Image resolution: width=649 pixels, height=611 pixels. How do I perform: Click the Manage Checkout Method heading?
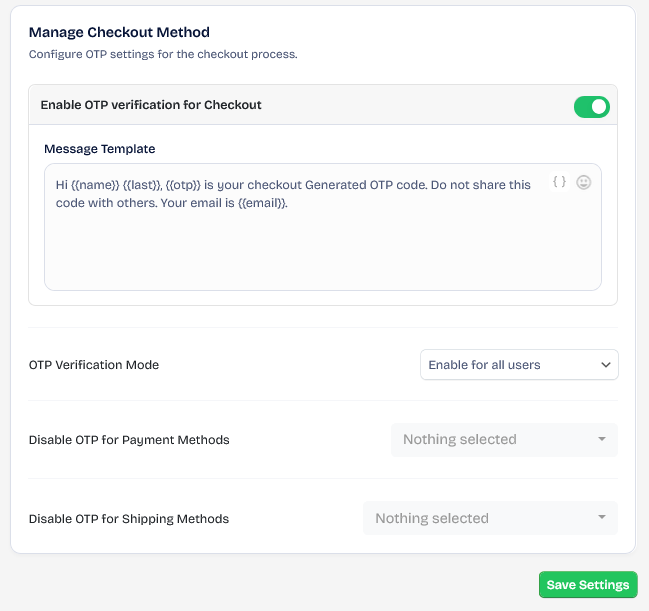(119, 32)
